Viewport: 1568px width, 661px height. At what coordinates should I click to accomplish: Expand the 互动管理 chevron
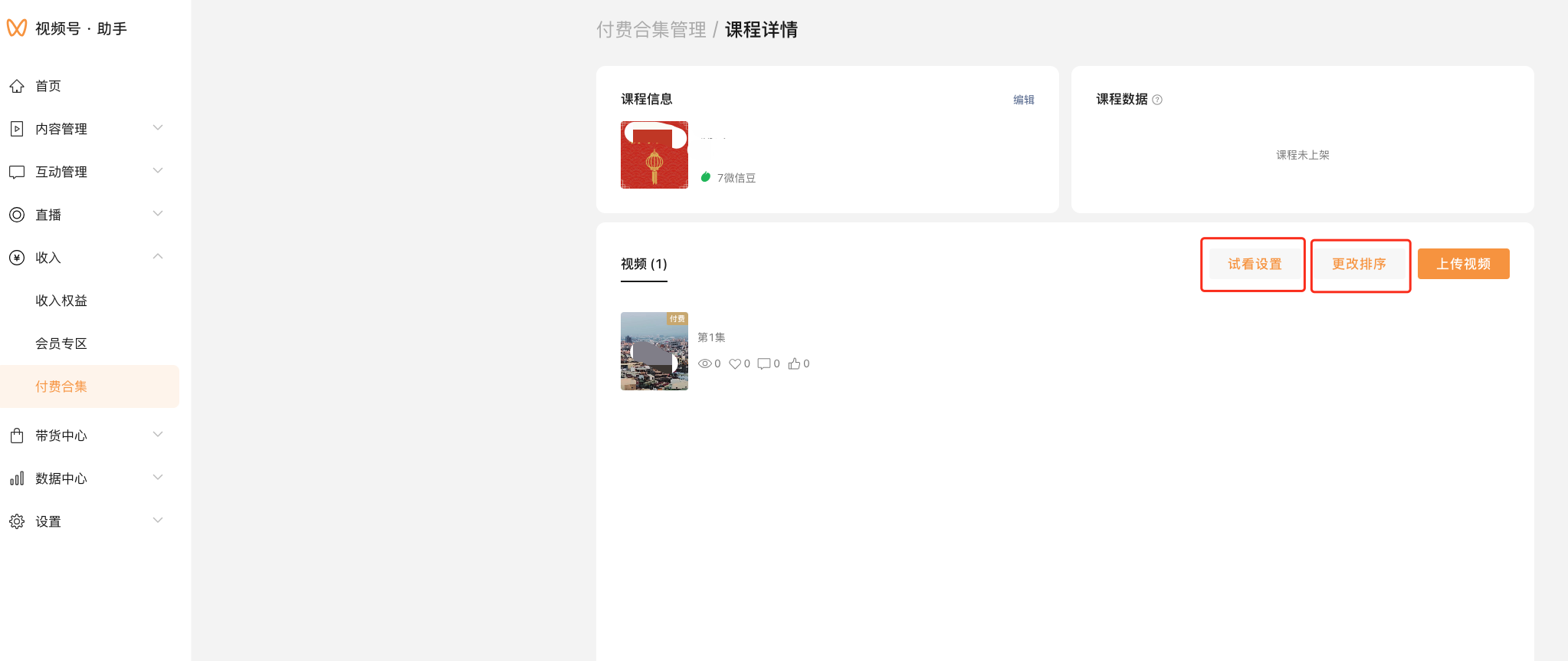[x=158, y=171]
